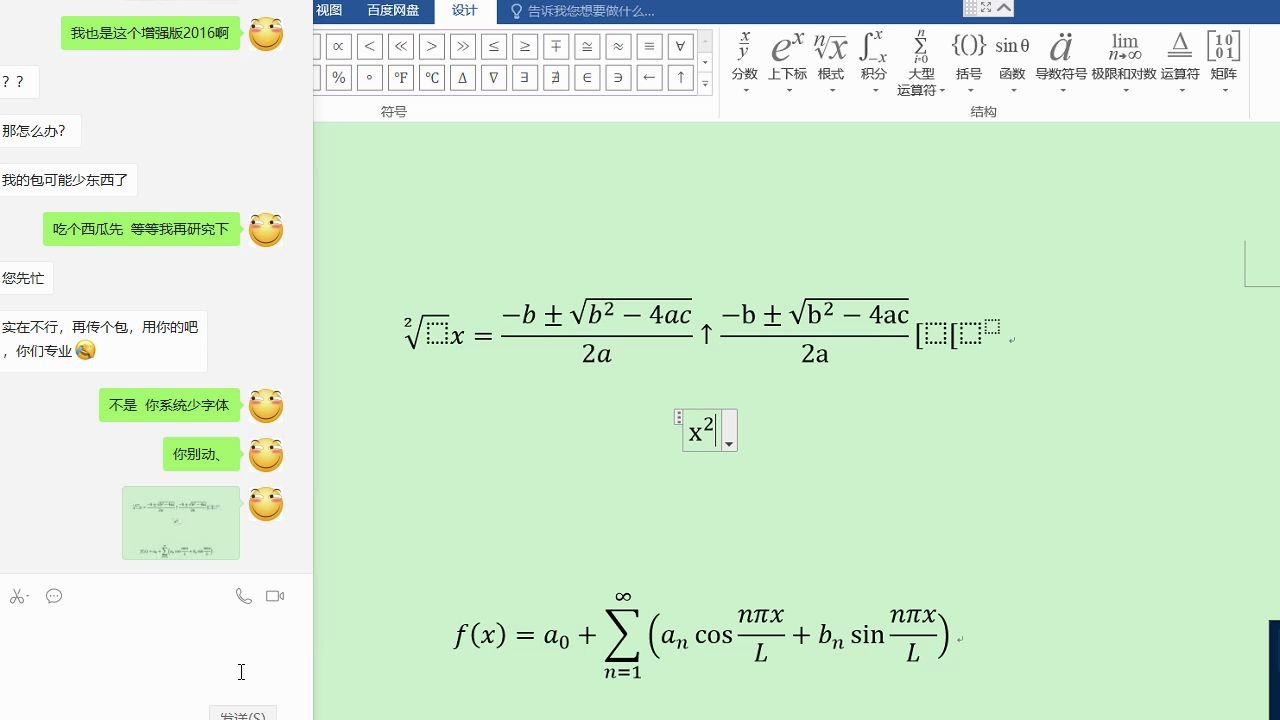The width and height of the screenshot is (1280, 720).
Task: Open the formula image thumbnail in chat
Action: pos(180,522)
